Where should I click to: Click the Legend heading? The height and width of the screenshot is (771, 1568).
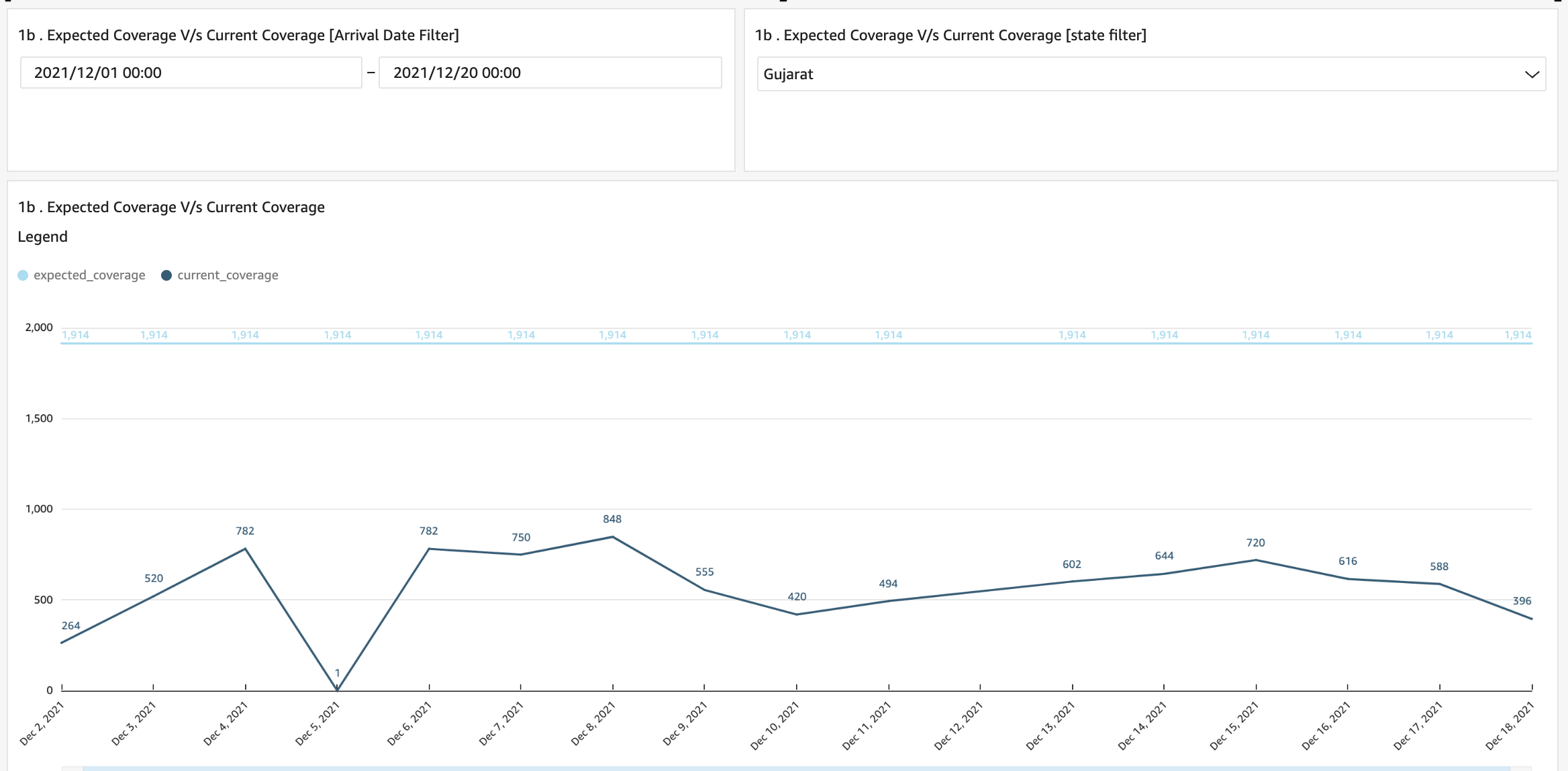pyautogui.click(x=42, y=237)
